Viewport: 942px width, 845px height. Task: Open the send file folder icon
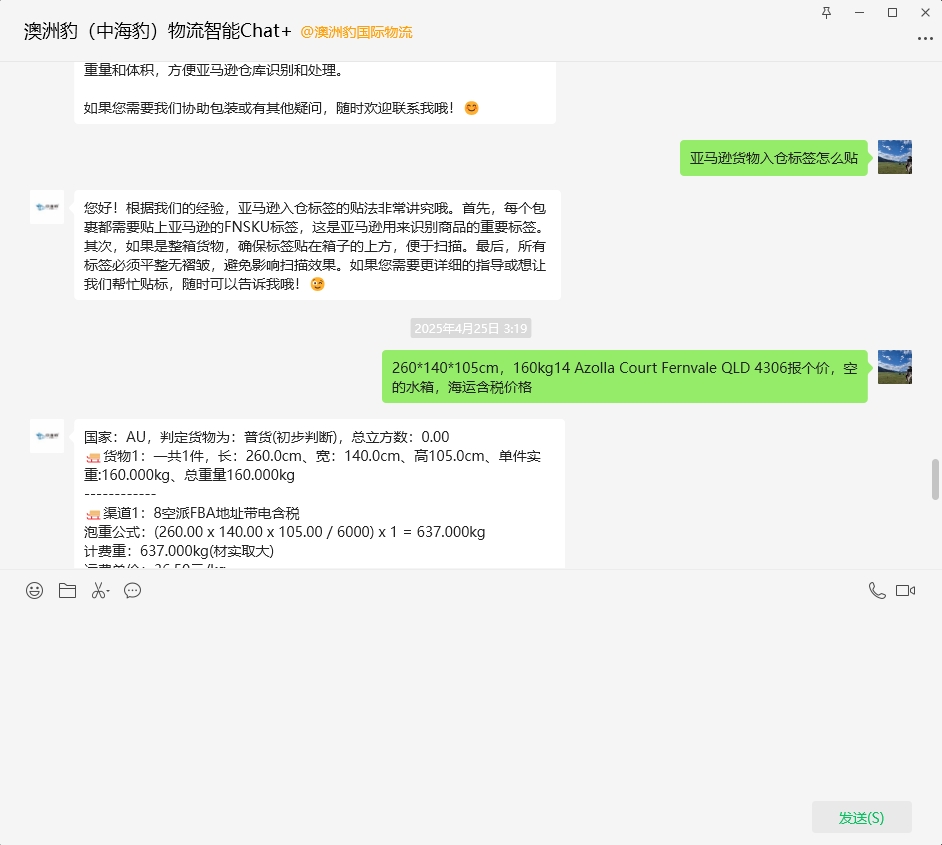click(x=67, y=591)
